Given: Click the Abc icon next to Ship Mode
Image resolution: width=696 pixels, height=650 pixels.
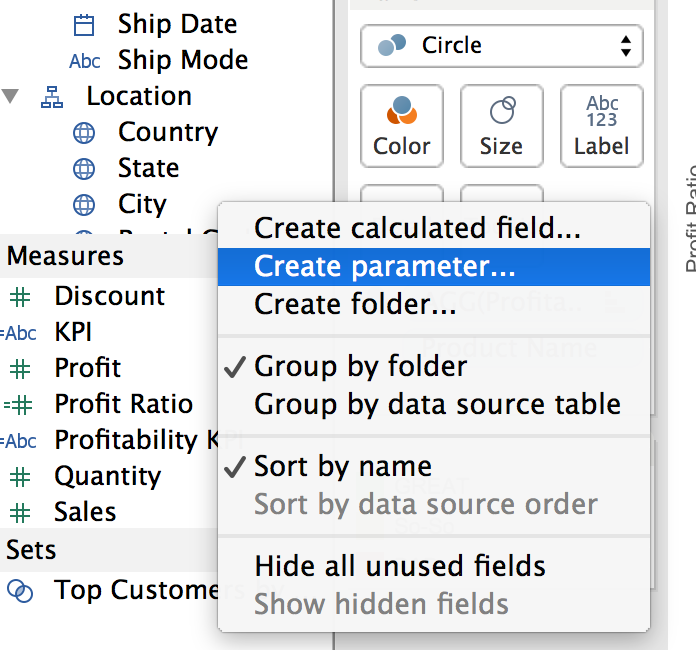Looking at the screenshot, I should (x=85, y=61).
